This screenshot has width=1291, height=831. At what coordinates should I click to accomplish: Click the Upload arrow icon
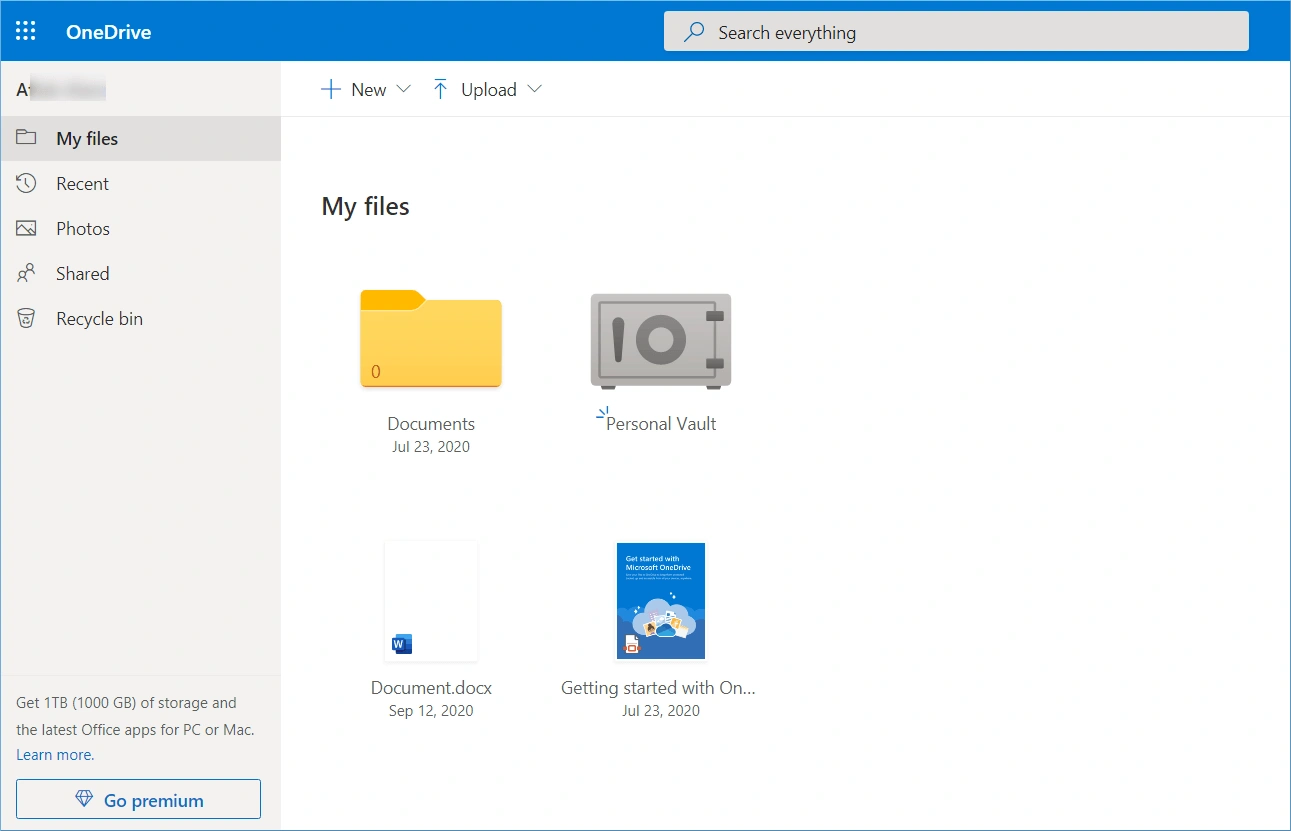(440, 89)
